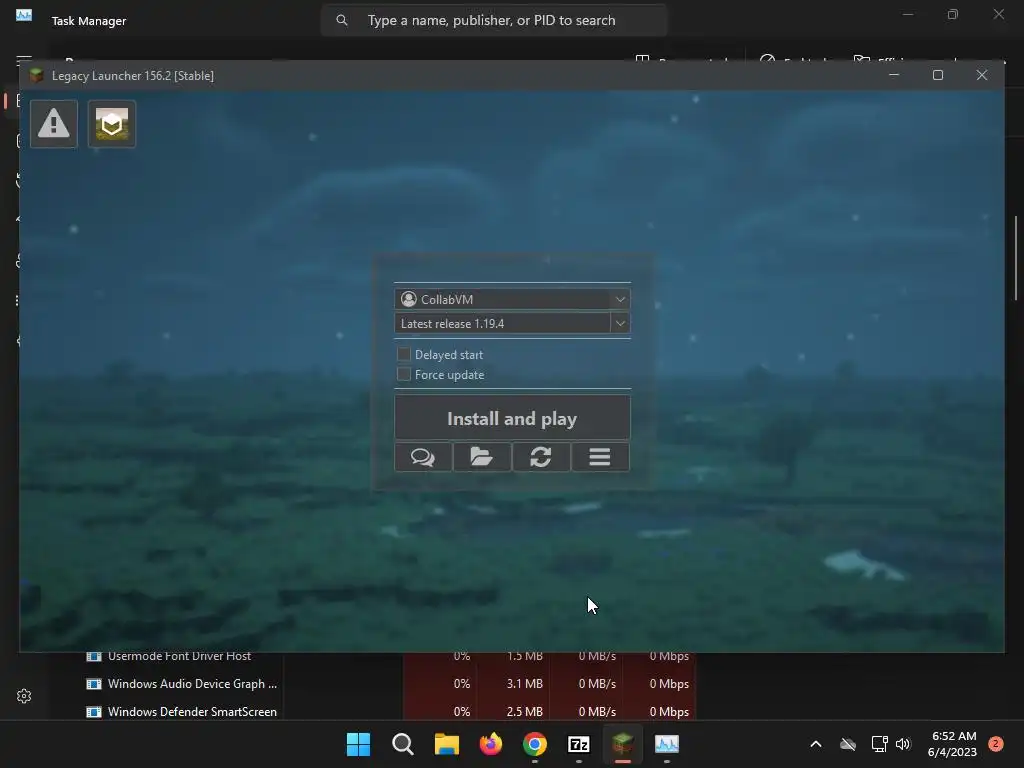Open network status tray icon
This screenshot has height=768, width=1024.
[x=879, y=744]
